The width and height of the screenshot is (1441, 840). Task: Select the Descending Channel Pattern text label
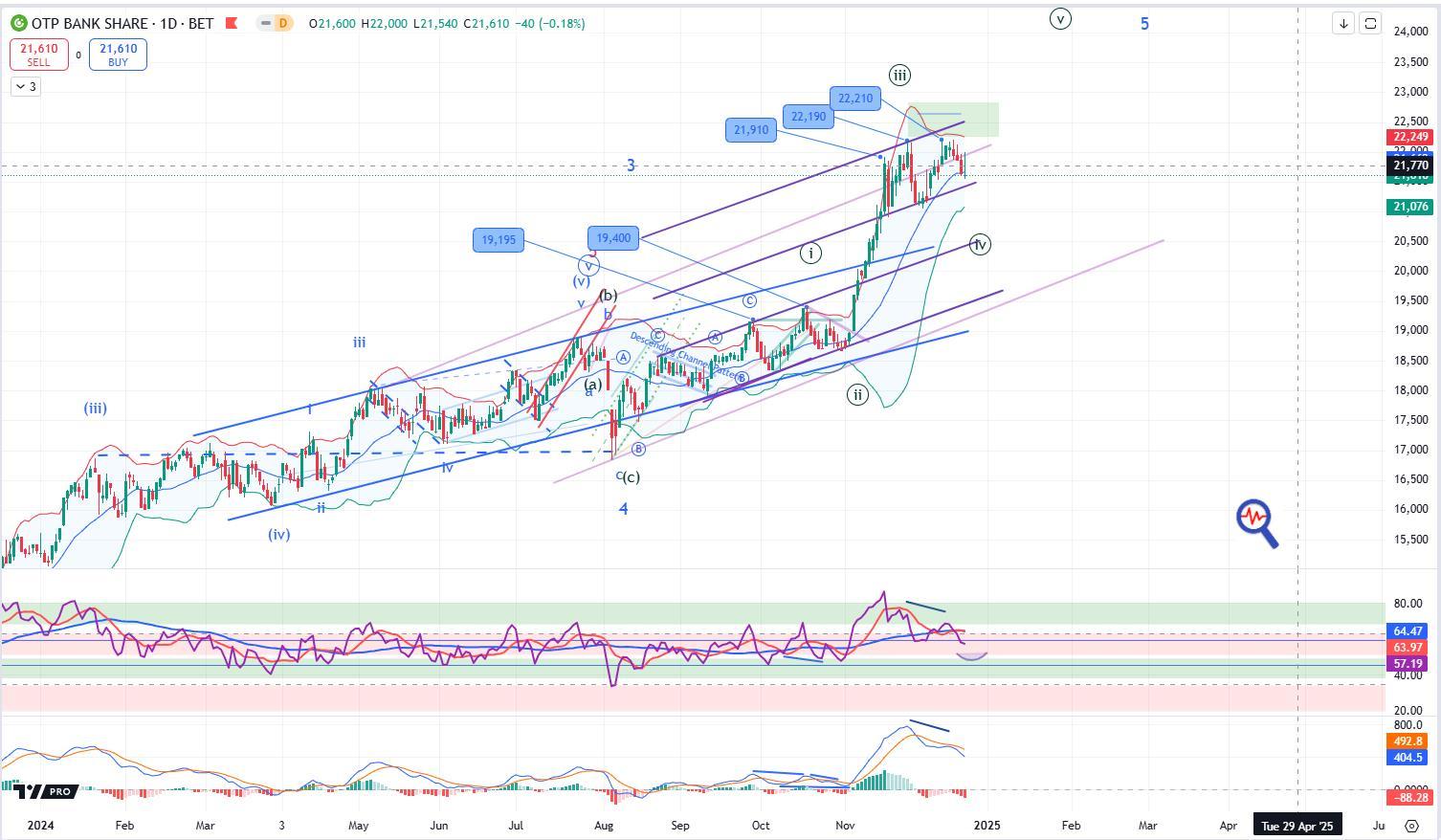coord(683,355)
